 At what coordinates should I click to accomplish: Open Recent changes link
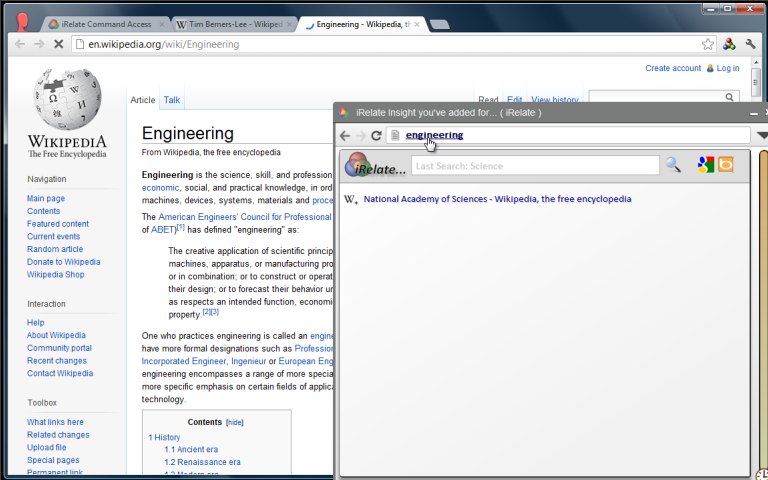tap(57, 361)
